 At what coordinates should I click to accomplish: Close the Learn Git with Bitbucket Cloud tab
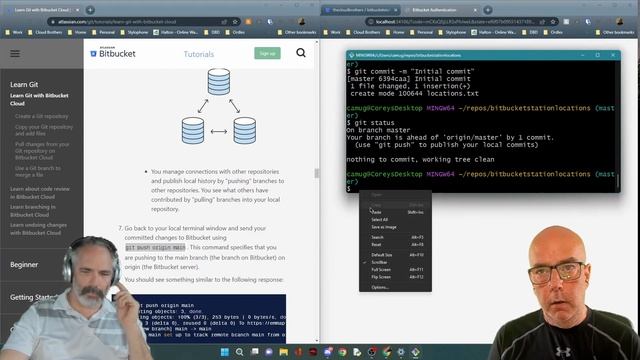[x=78, y=10]
